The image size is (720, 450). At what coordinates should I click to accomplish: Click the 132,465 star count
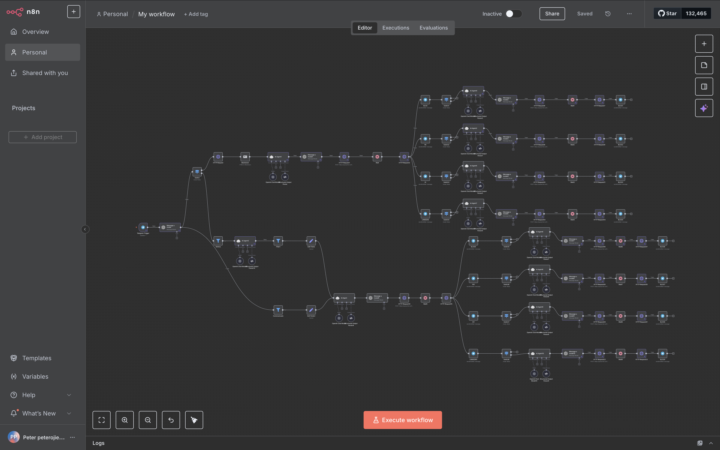[696, 13]
